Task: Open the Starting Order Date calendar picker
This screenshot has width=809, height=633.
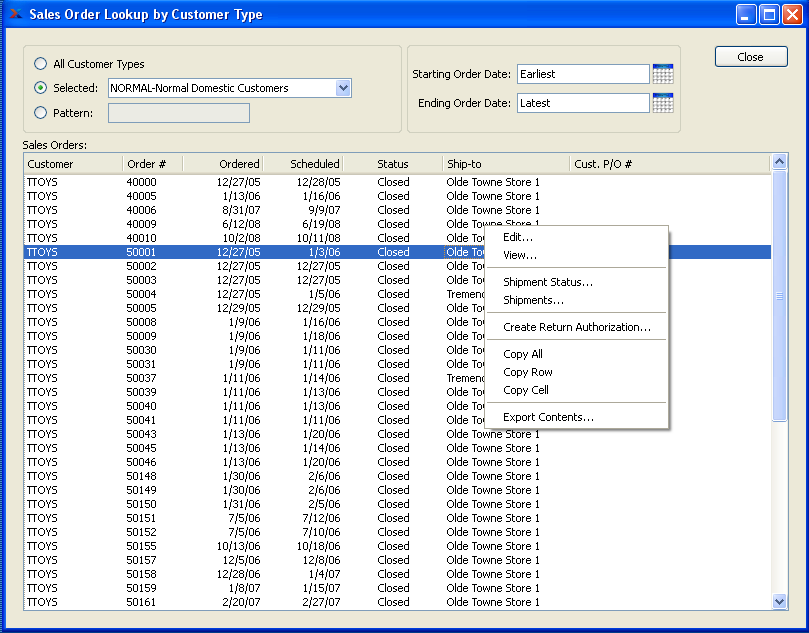Action: click(x=662, y=74)
